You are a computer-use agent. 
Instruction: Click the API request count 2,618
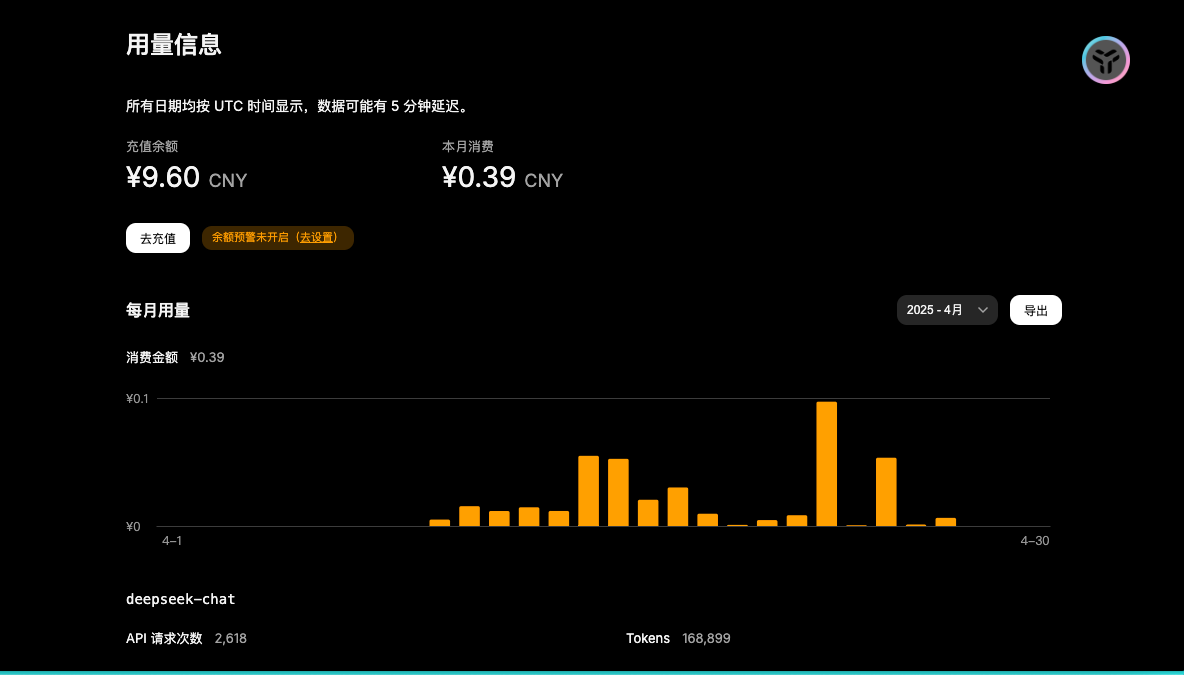pos(230,638)
